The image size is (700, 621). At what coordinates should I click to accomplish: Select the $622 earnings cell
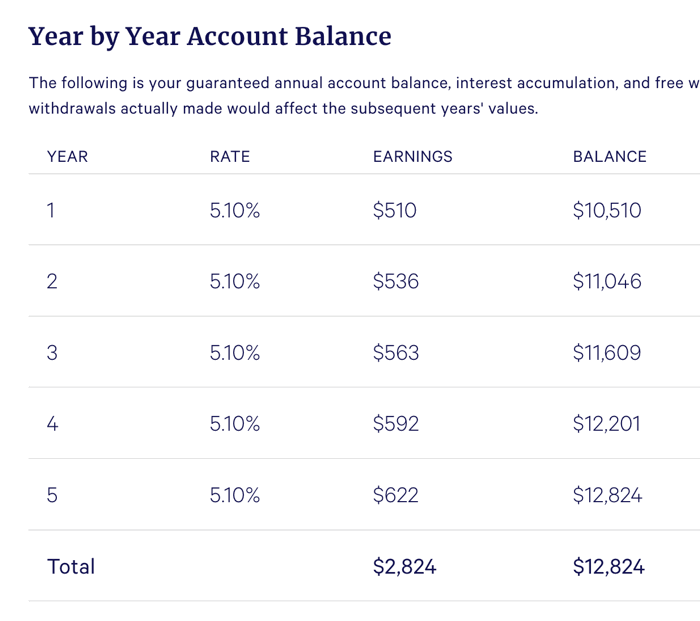pos(396,495)
